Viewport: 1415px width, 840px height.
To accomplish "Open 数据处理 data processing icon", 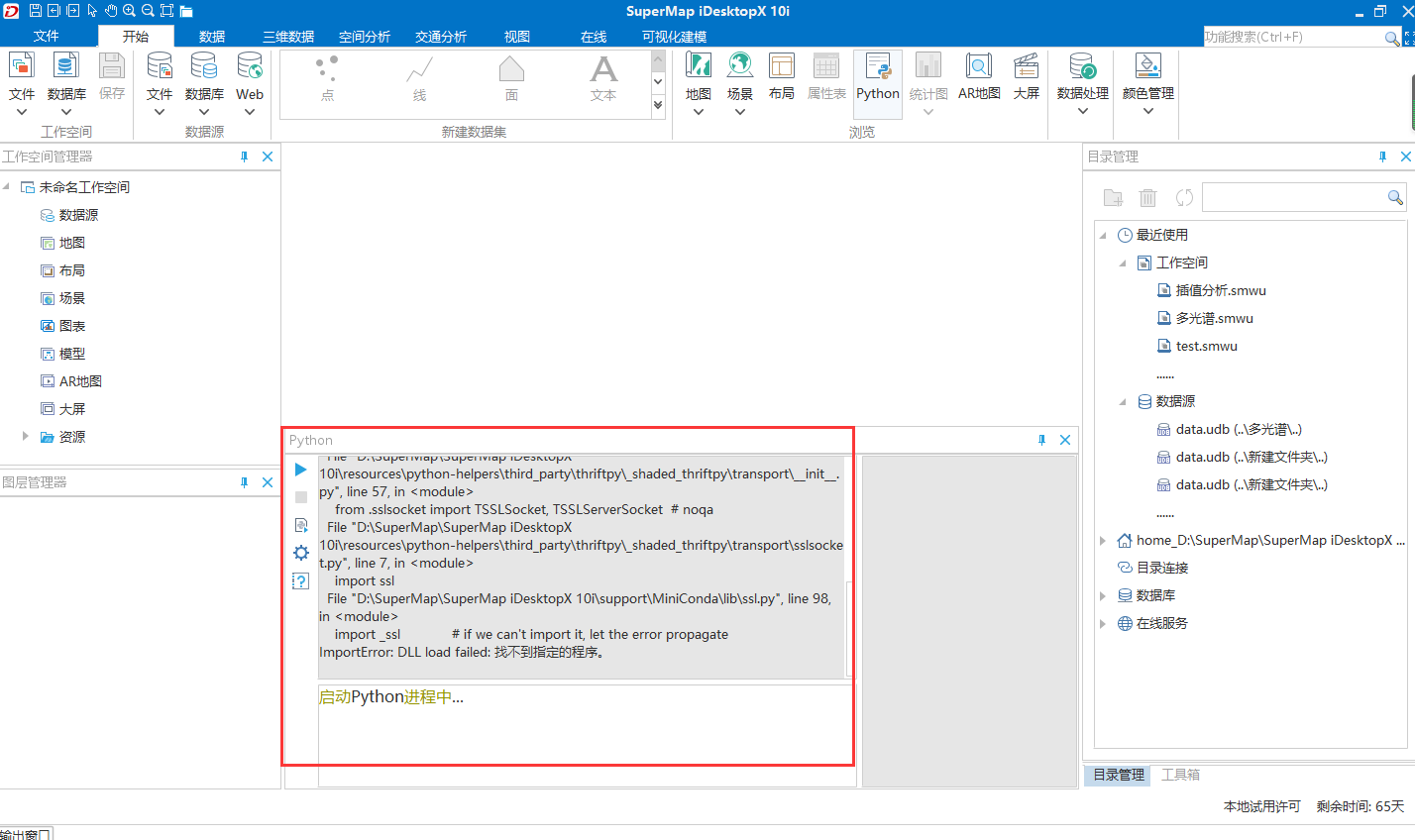I will tap(1083, 65).
